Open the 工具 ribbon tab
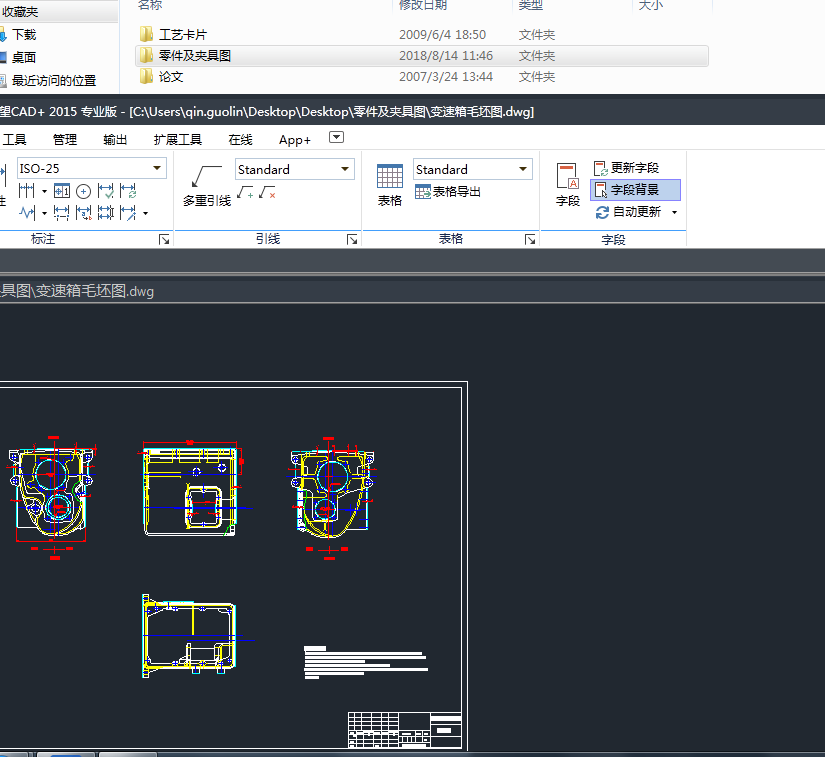 [14, 139]
